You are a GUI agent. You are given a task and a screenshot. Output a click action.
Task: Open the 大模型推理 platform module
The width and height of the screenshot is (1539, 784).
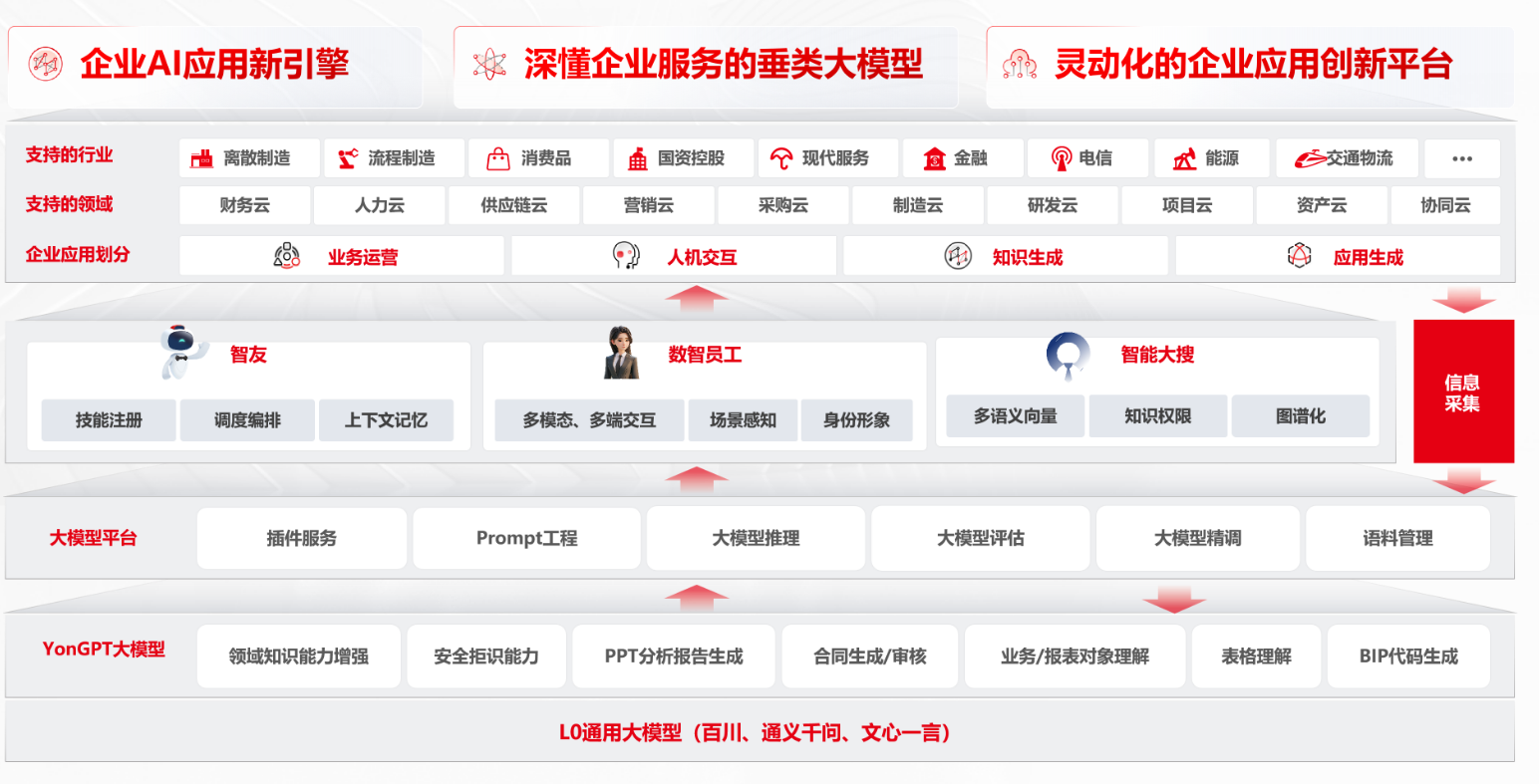click(756, 538)
